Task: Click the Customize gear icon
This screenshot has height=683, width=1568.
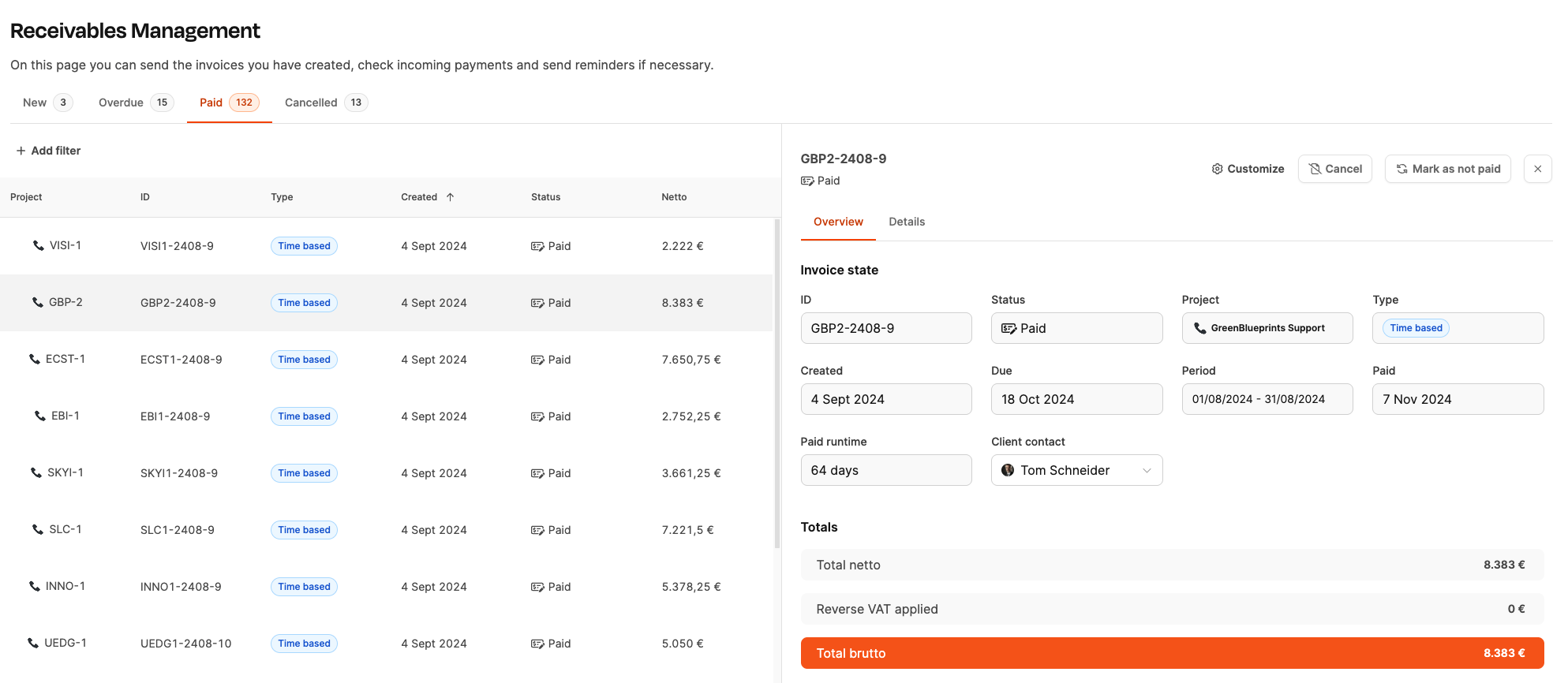Action: (x=1217, y=169)
